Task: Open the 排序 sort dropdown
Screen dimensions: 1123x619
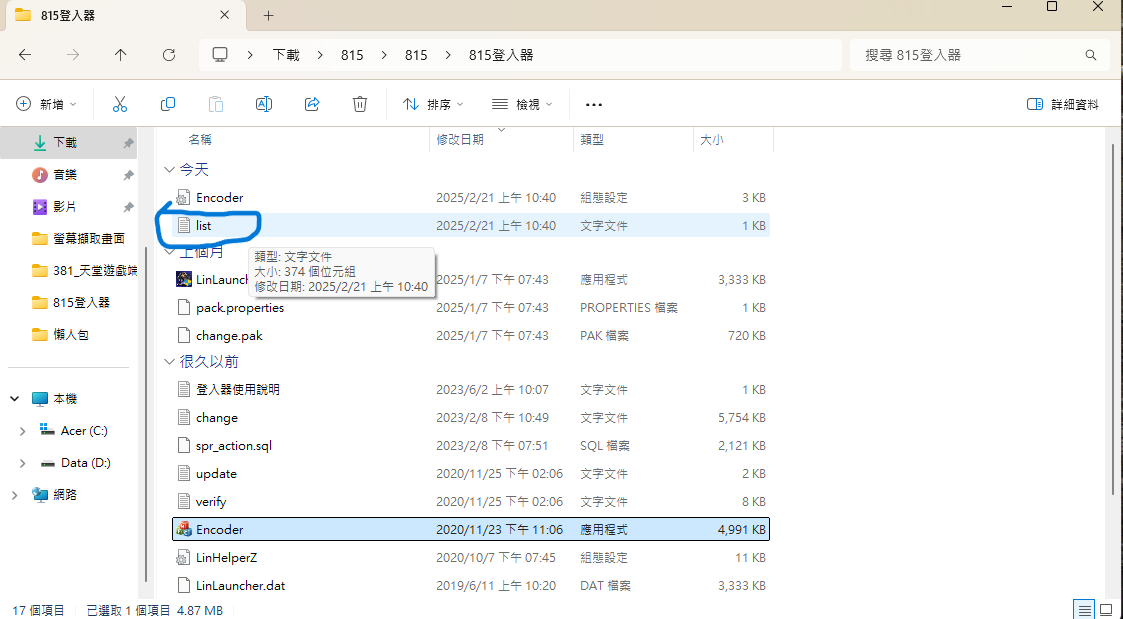Action: pyautogui.click(x=434, y=105)
